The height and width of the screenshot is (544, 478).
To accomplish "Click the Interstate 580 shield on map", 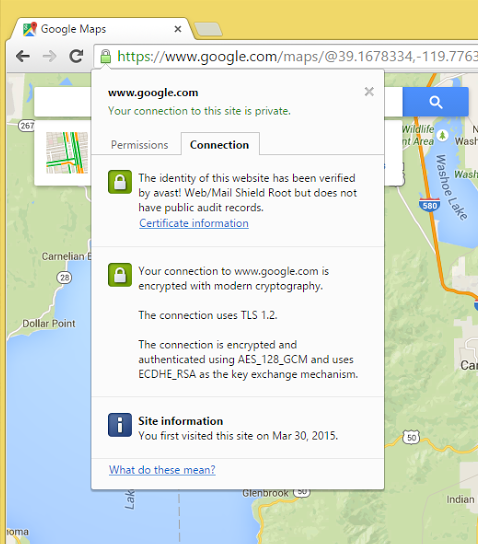I will pyautogui.click(x=429, y=205).
